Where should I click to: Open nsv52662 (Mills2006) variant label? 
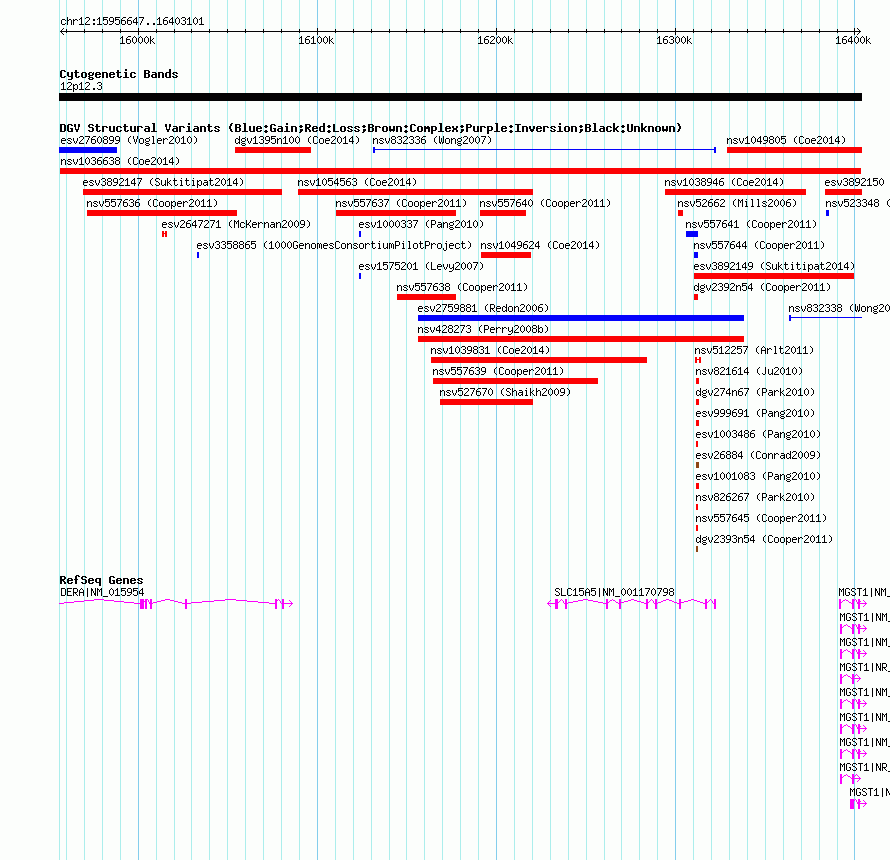tap(737, 203)
